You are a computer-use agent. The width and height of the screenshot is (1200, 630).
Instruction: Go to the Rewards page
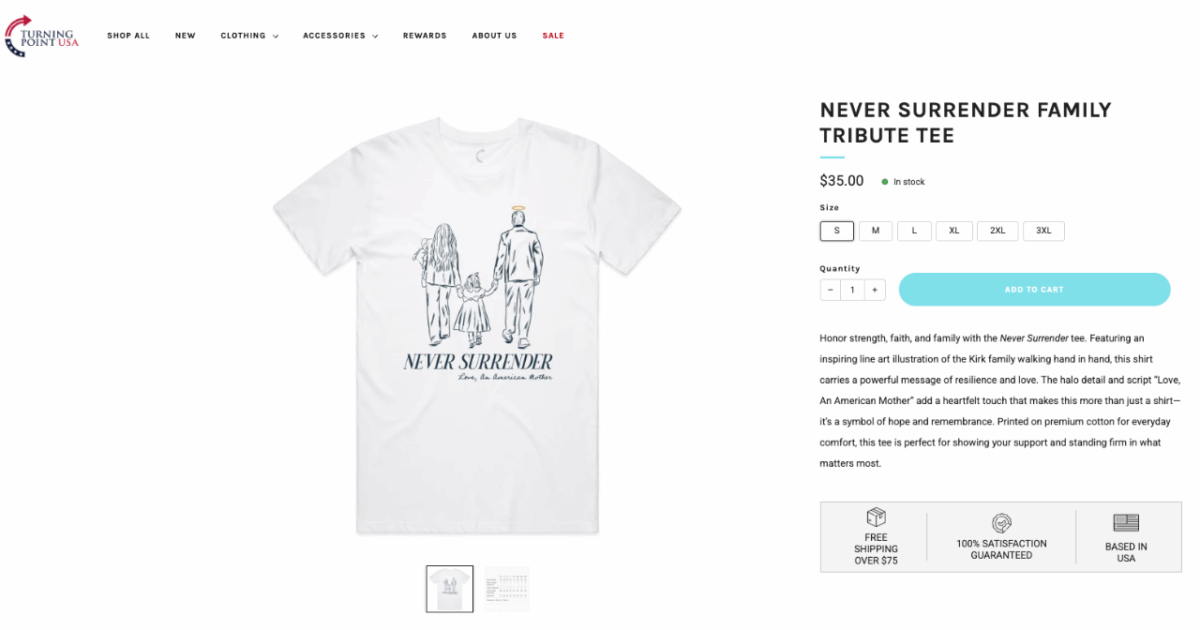point(425,36)
